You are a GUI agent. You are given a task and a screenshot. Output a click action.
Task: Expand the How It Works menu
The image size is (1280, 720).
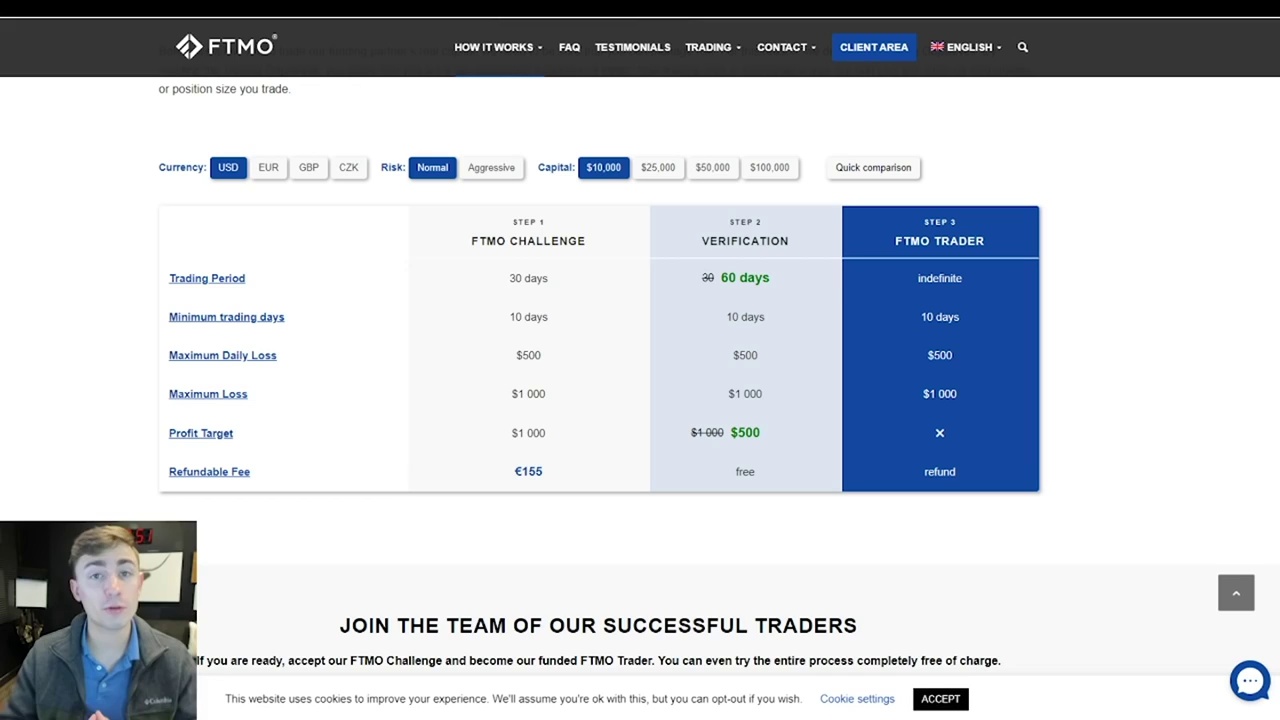point(498,47)
